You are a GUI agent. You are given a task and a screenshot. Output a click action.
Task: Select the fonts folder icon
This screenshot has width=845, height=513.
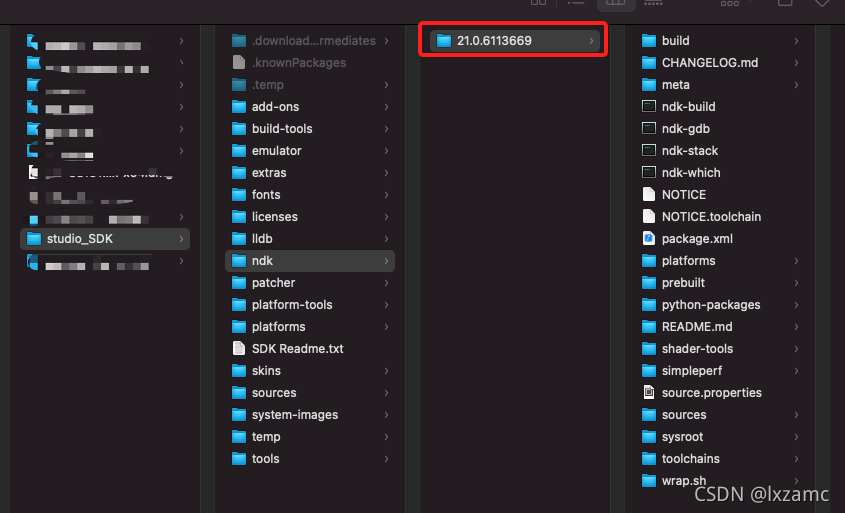239,195
